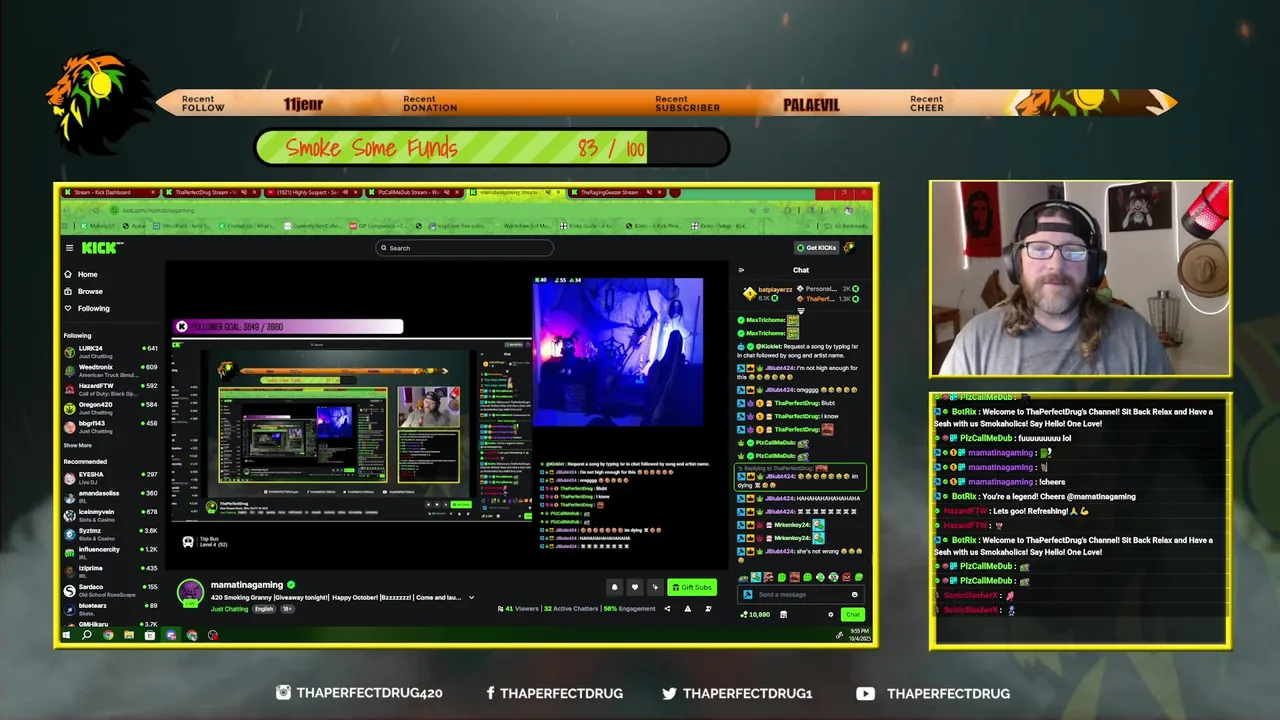1280x720 pixels.
Task: Open recommended channel amandasoliss
Action: pyautogui.click(x=111, y=496)
